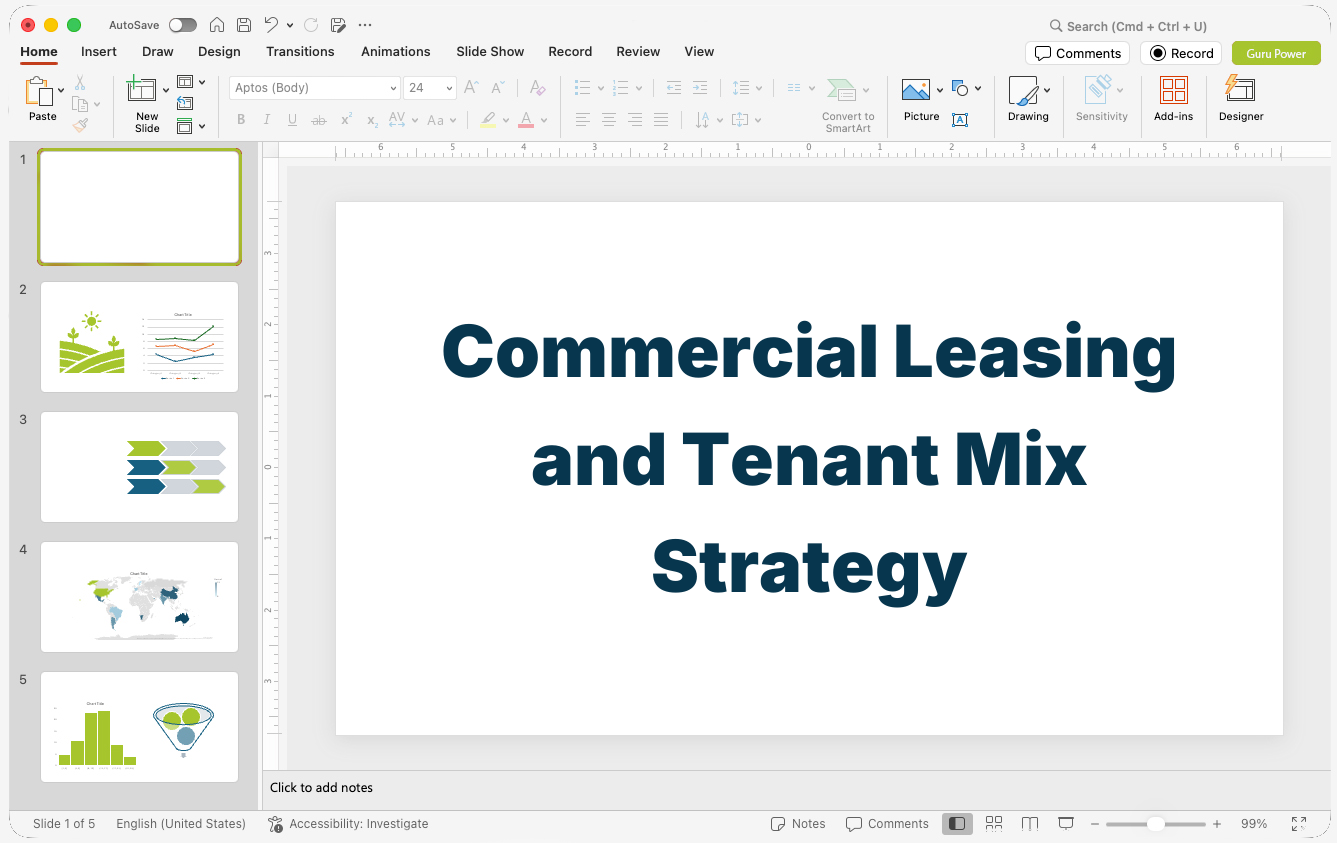The width and height of the screenshot is (1337, 843).
Task: Click English (United States) language indicator
Action: pyautogui.click(x=181, y=824)
